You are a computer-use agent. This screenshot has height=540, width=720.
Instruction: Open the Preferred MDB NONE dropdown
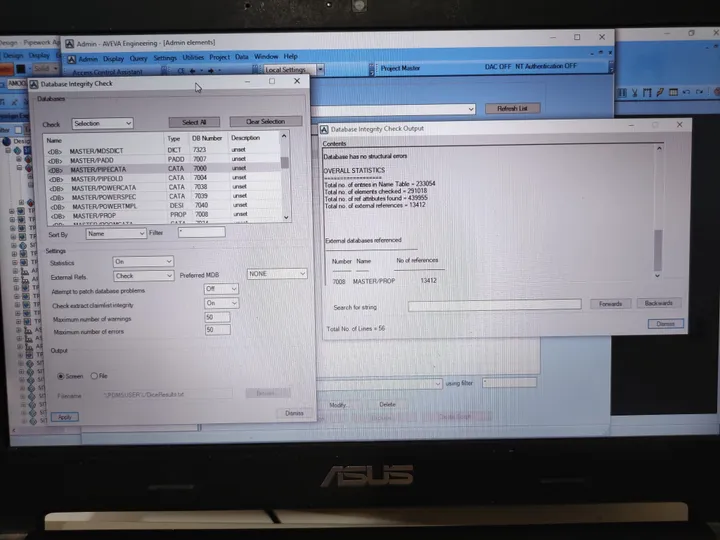point(277,274)
